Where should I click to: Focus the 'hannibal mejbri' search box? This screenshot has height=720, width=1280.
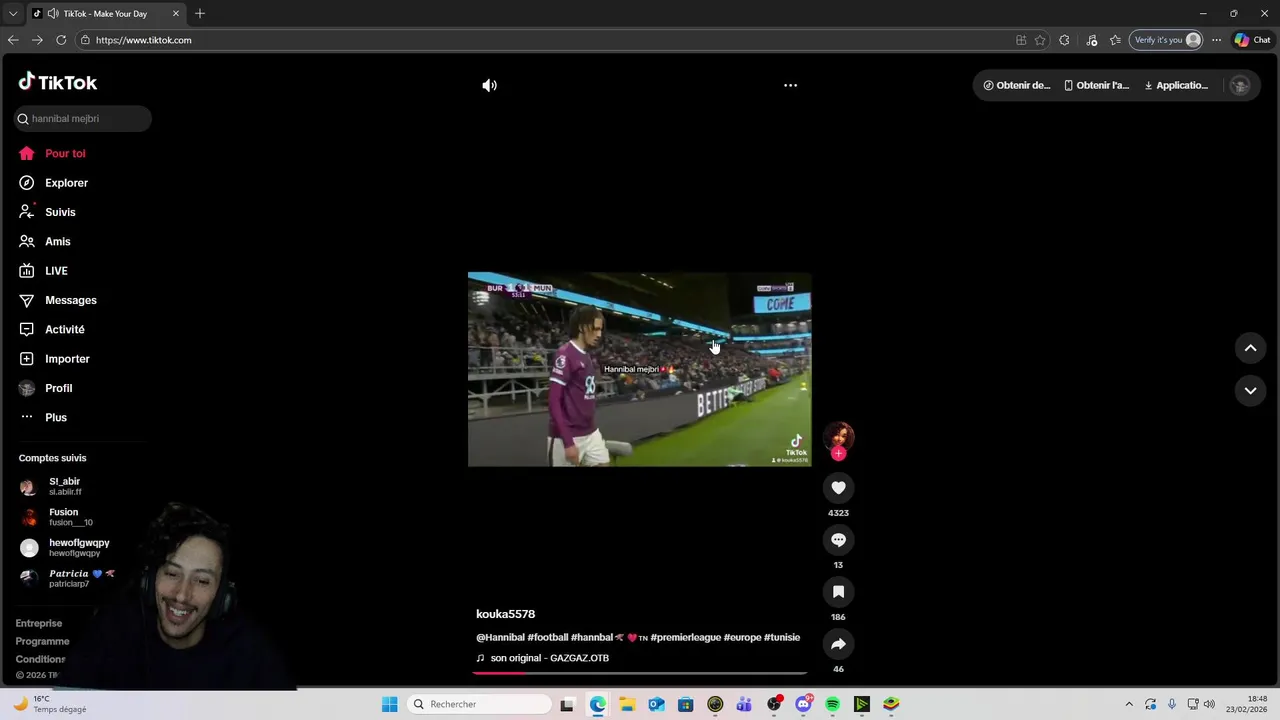[x=83, y=118]
